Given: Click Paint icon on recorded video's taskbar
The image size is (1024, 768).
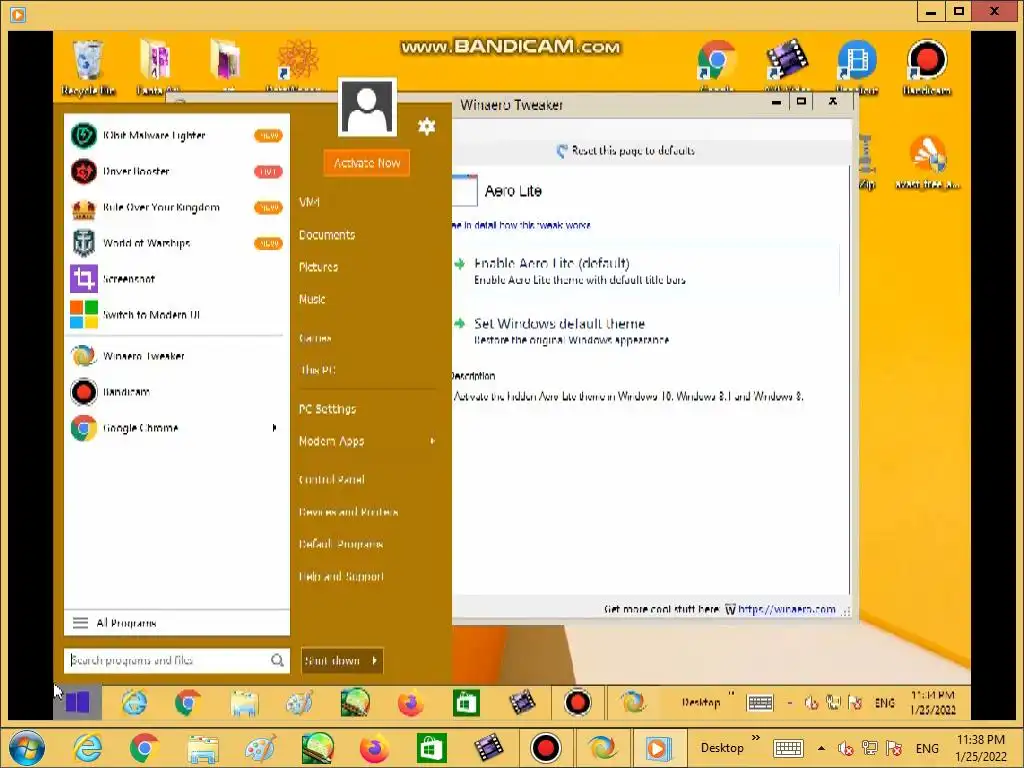Looking at the screenshot, I should click(299, 703).
